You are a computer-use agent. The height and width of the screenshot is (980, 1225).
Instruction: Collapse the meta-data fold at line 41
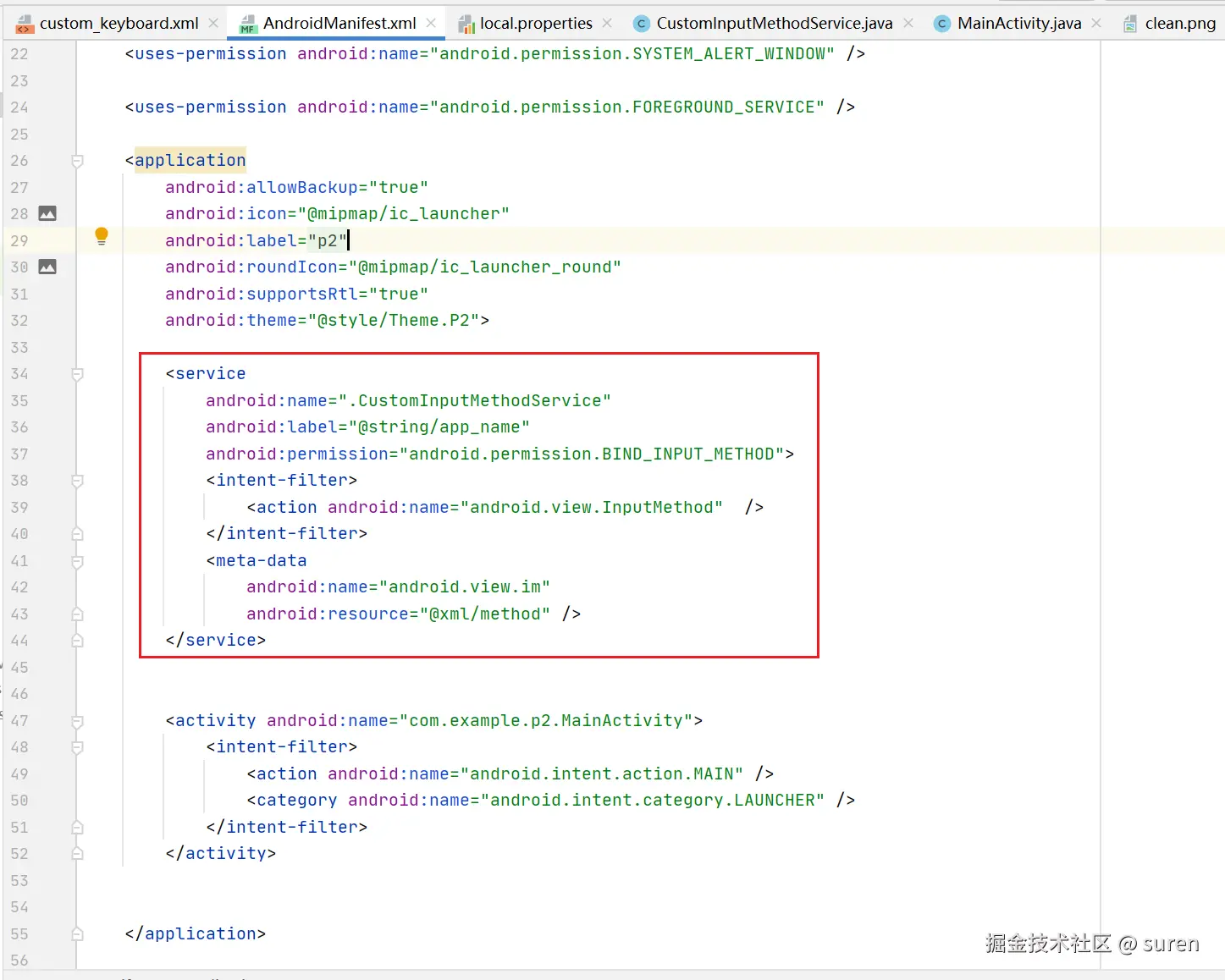pyautogui.click(x=77, y=561)
